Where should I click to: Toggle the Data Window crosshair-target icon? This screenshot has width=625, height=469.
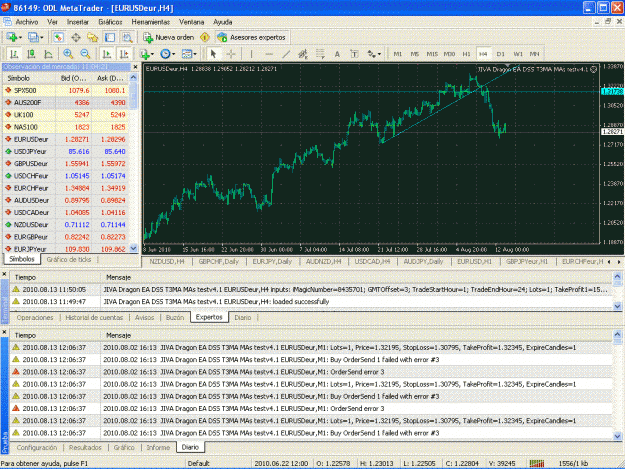tap(76, 37)
